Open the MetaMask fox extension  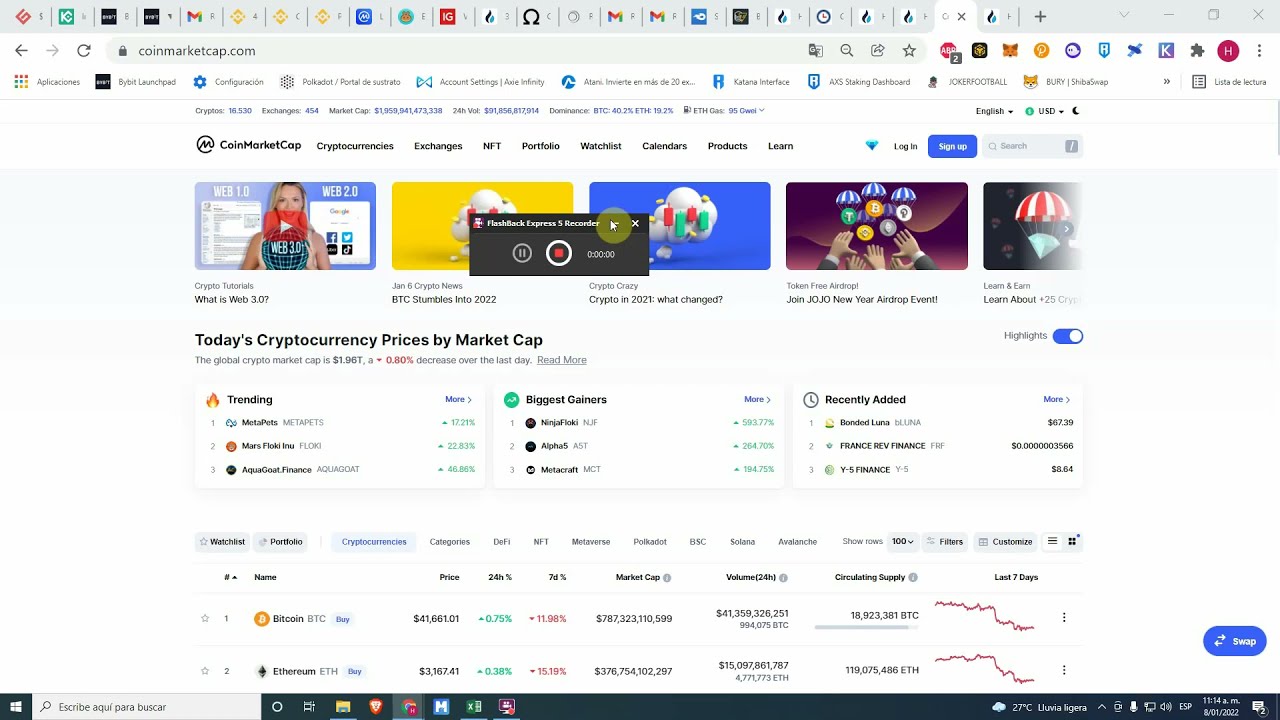point(1011,50)
